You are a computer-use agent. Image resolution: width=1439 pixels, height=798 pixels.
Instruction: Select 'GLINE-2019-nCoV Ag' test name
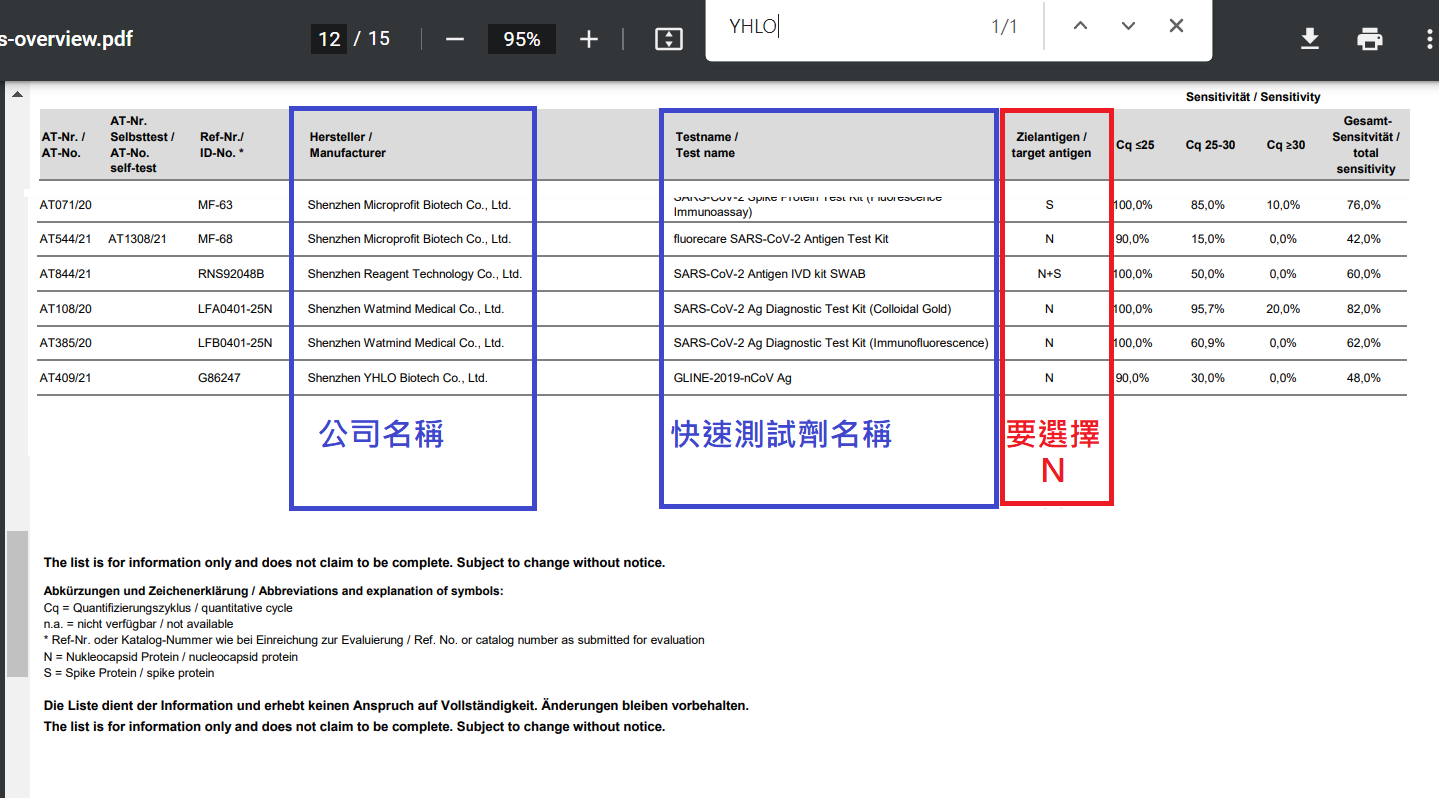pyautogui.click(x=733, y=378)
